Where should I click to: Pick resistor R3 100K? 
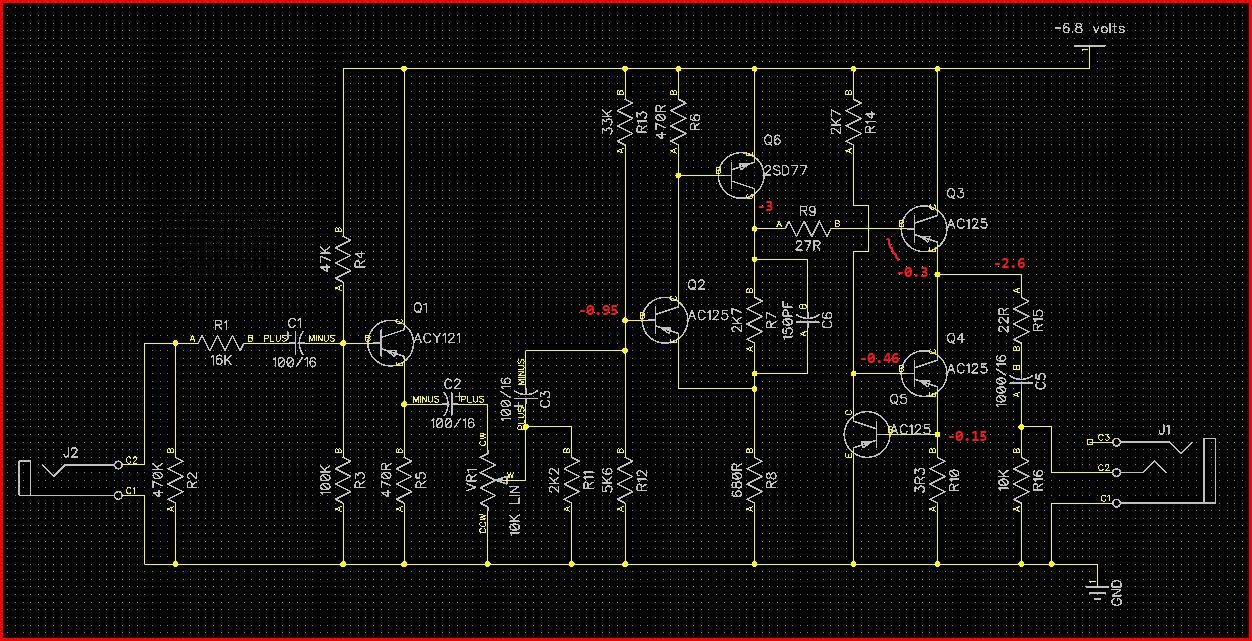tap(343, 480)
